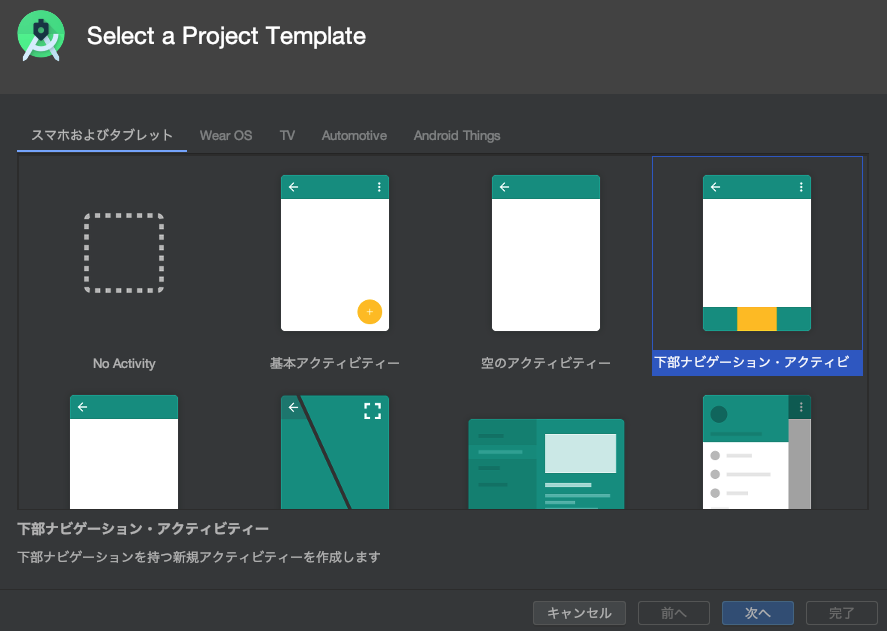
Task: Click the round avatar in navigation drawer thumbnail
Action: click(x=718, y=414)
